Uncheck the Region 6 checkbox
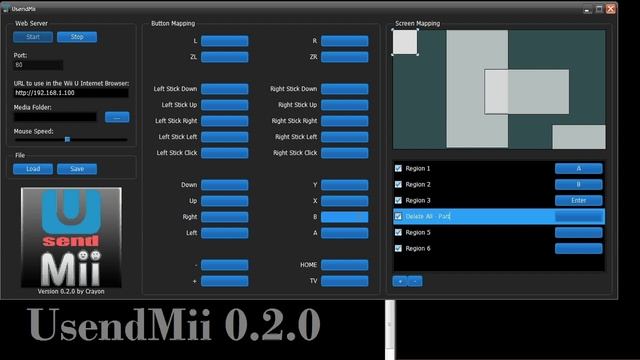The image size is (640, 360). click(398, 248)
